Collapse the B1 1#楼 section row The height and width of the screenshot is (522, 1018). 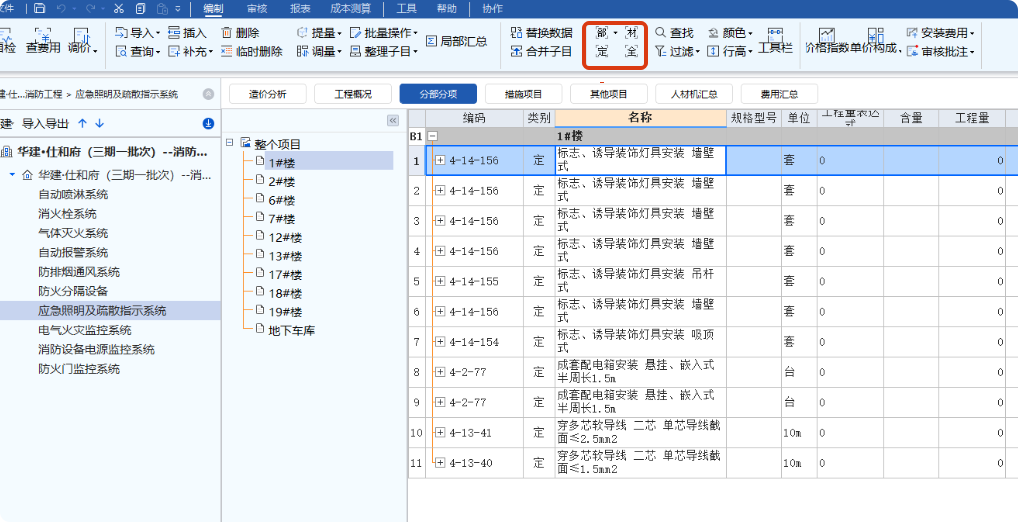(433, 136)
